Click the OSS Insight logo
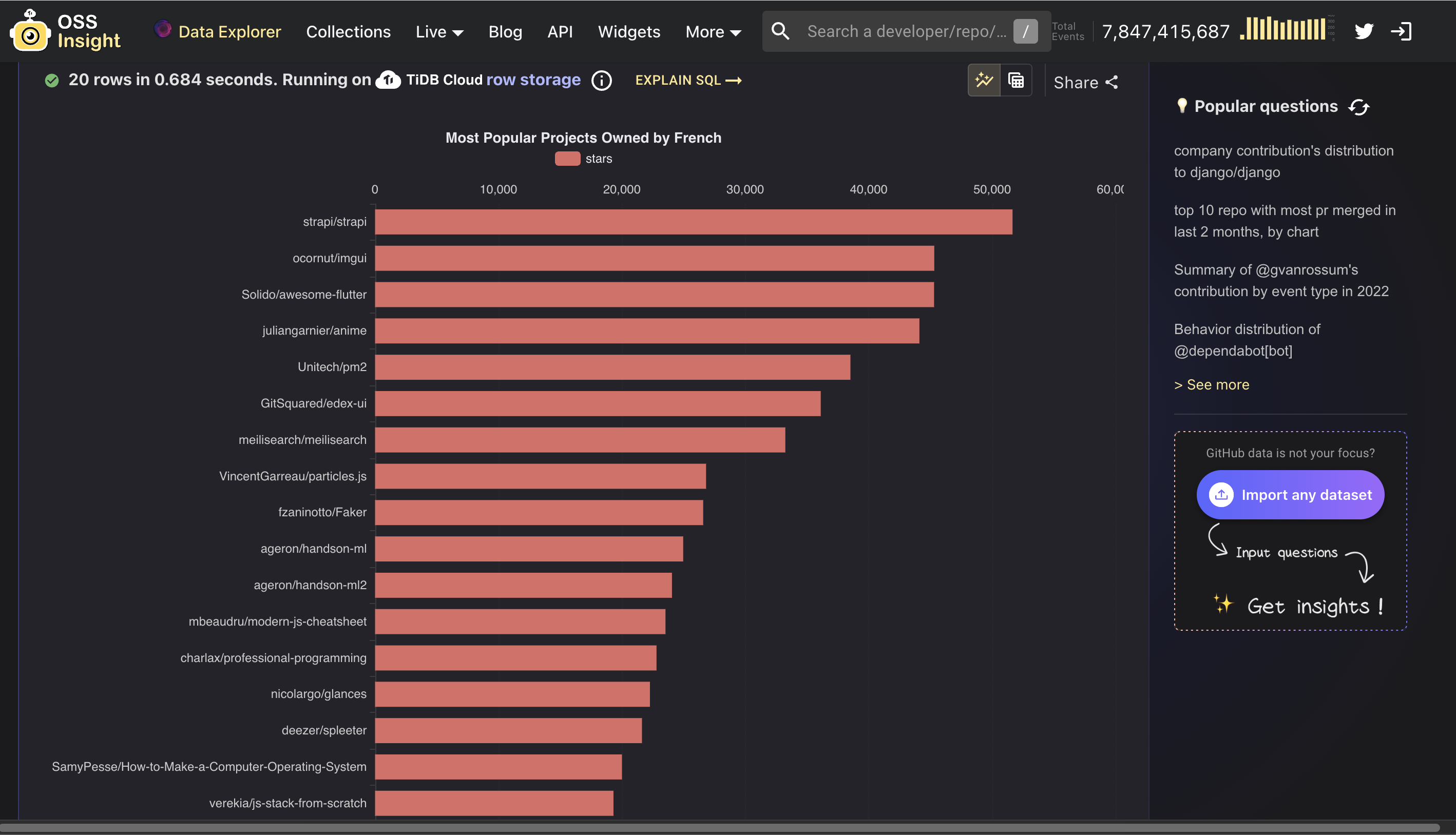Viewport: 1456px width, 835px height. point(65,31)
